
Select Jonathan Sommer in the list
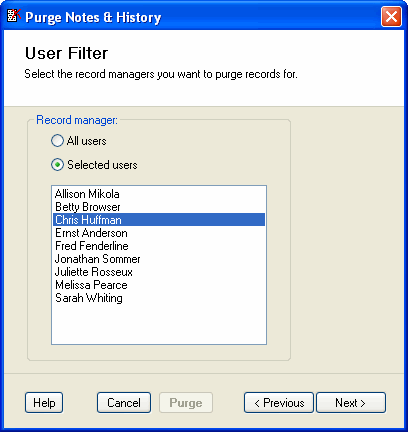click(159, 259)
